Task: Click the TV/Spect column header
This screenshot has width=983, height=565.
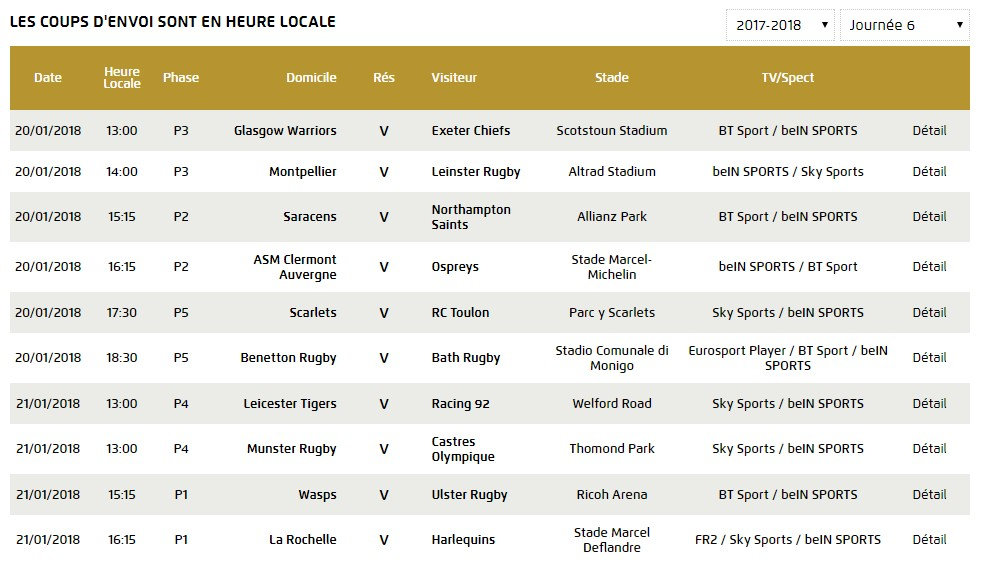Action: click(787, 78)
